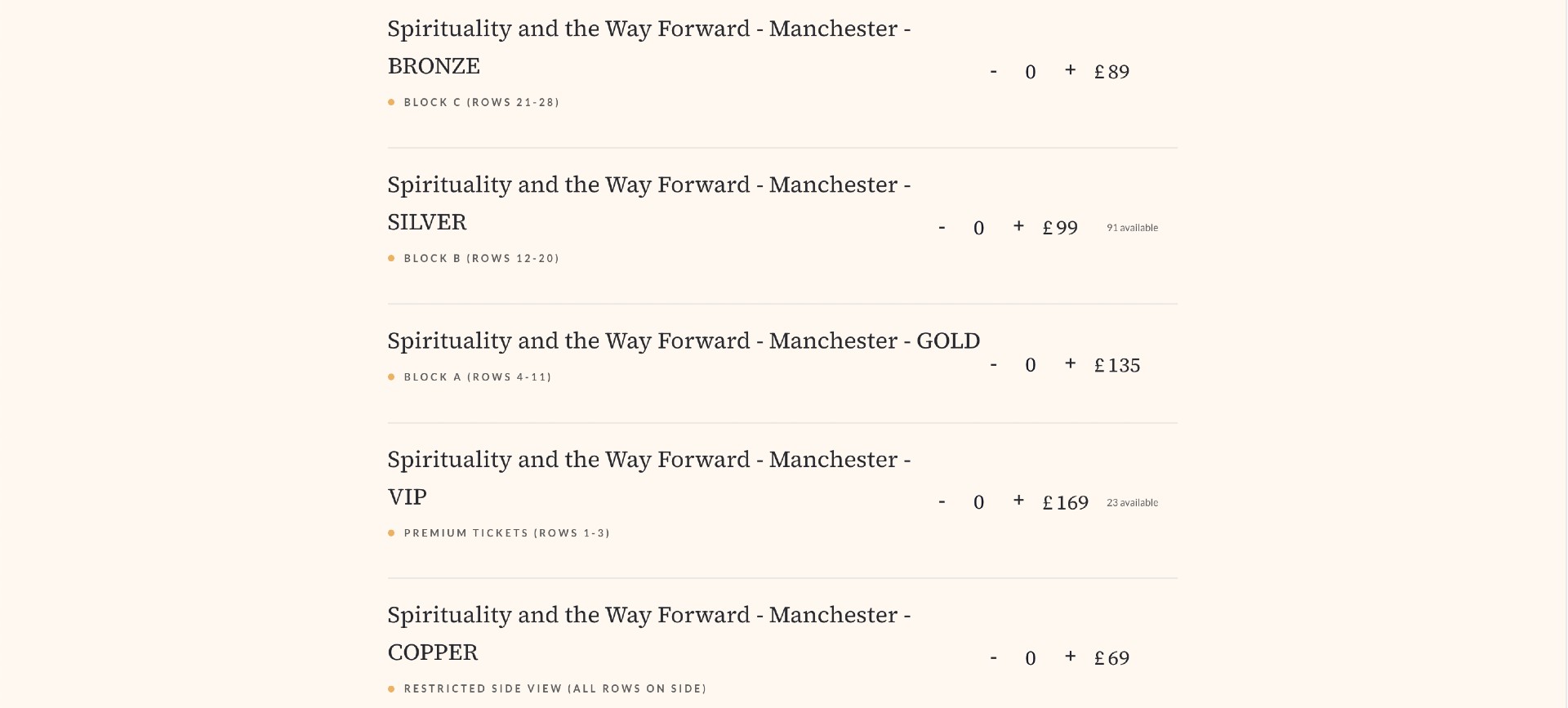1568x708 pixels.
Task: Click the 91 available SILVER label
Action: coord(1132,228)
